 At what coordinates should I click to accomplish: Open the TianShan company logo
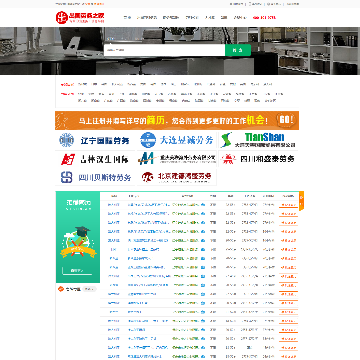coord(258,140)
